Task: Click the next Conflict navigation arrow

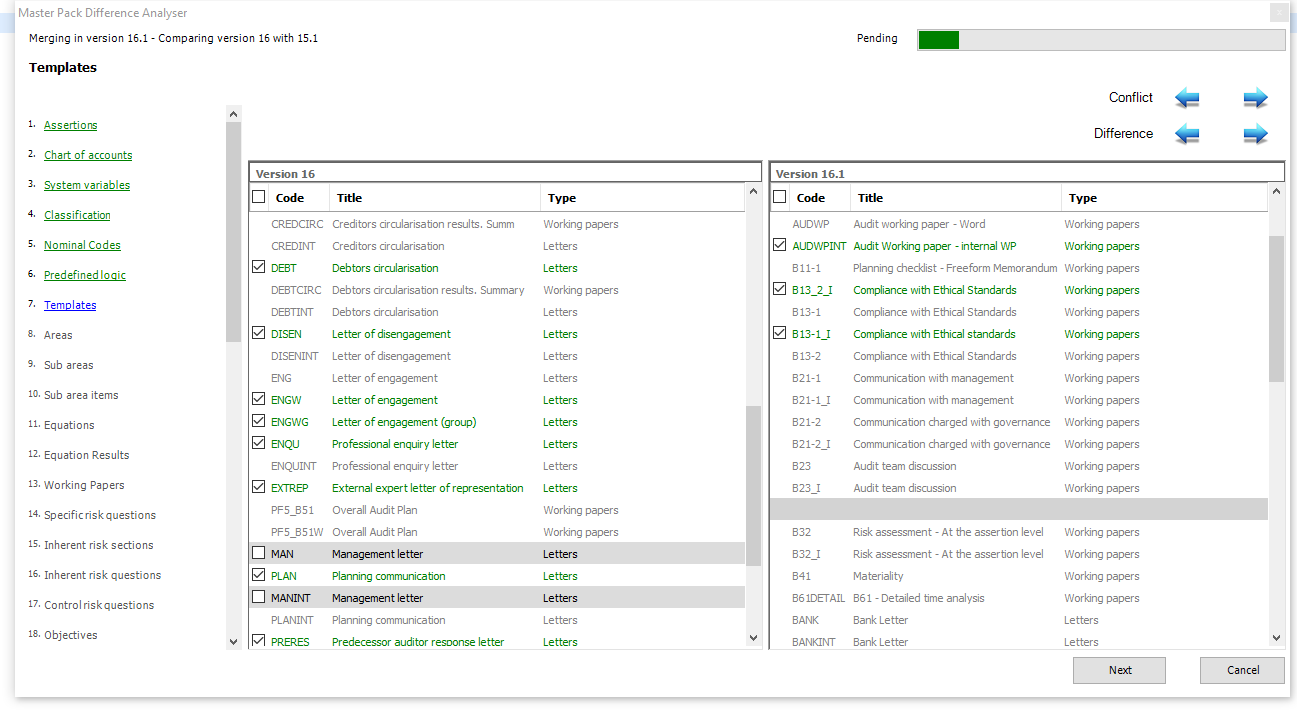Action: pos(1255,97)
